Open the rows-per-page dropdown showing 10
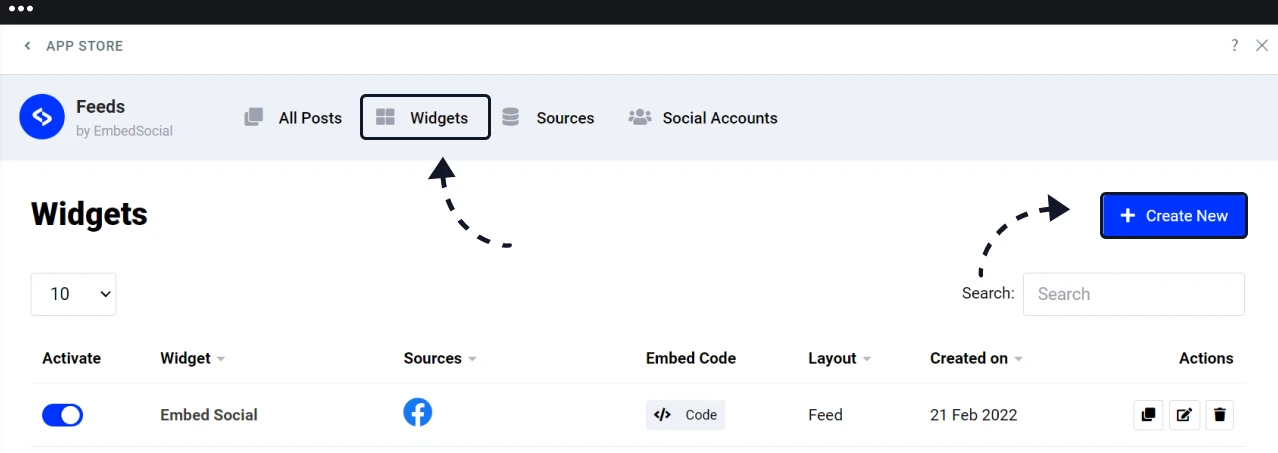The image size is (1278, 453). tap(73, 294)
